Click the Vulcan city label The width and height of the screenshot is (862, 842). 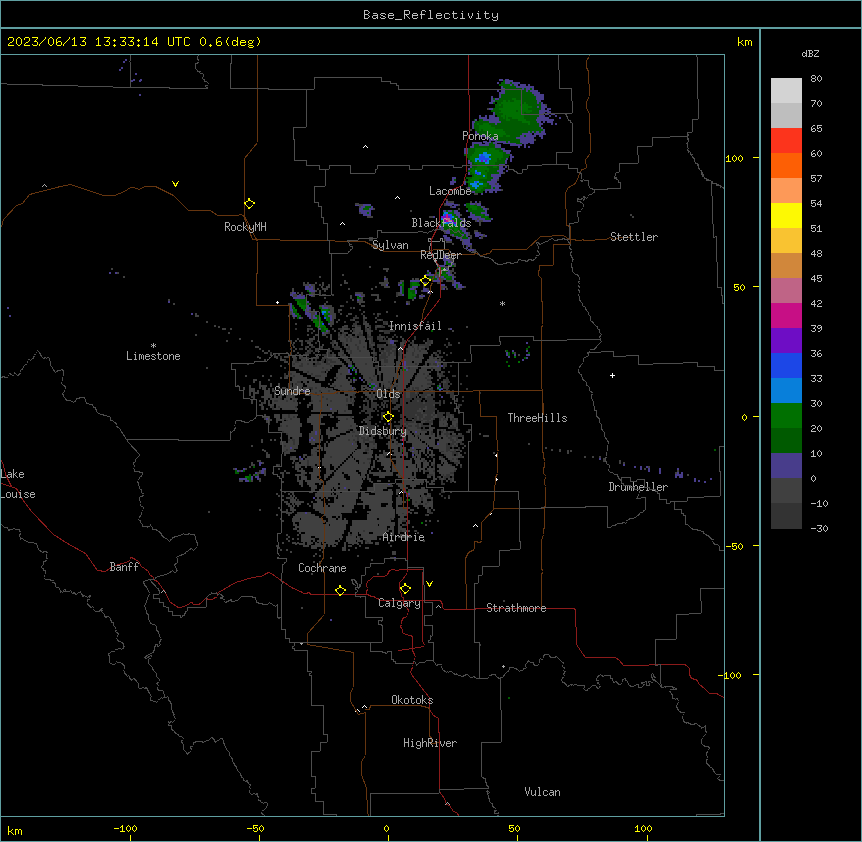(542, 792)
